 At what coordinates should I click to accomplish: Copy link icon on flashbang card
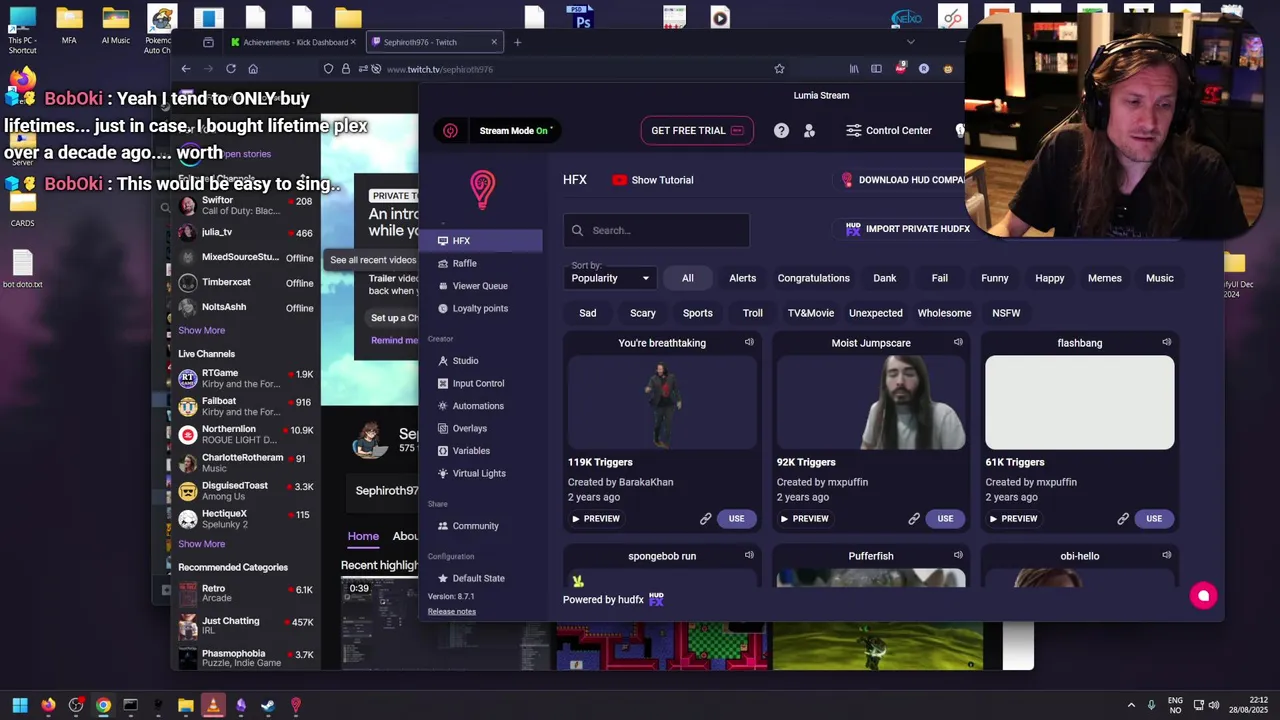point(1123,519)
